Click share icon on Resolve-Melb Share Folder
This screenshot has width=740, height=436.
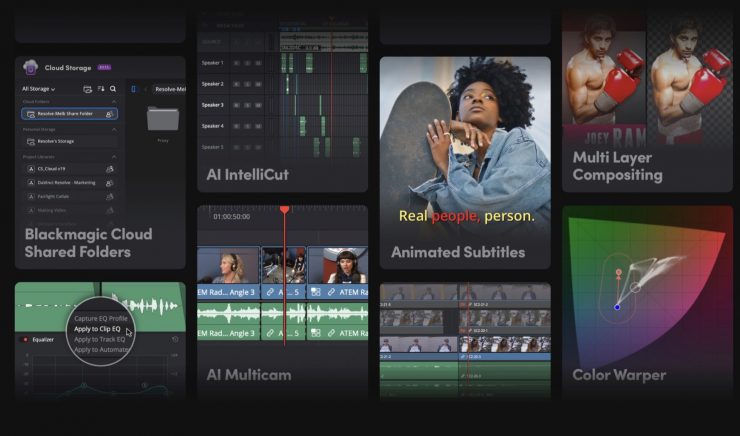(109, 114)
